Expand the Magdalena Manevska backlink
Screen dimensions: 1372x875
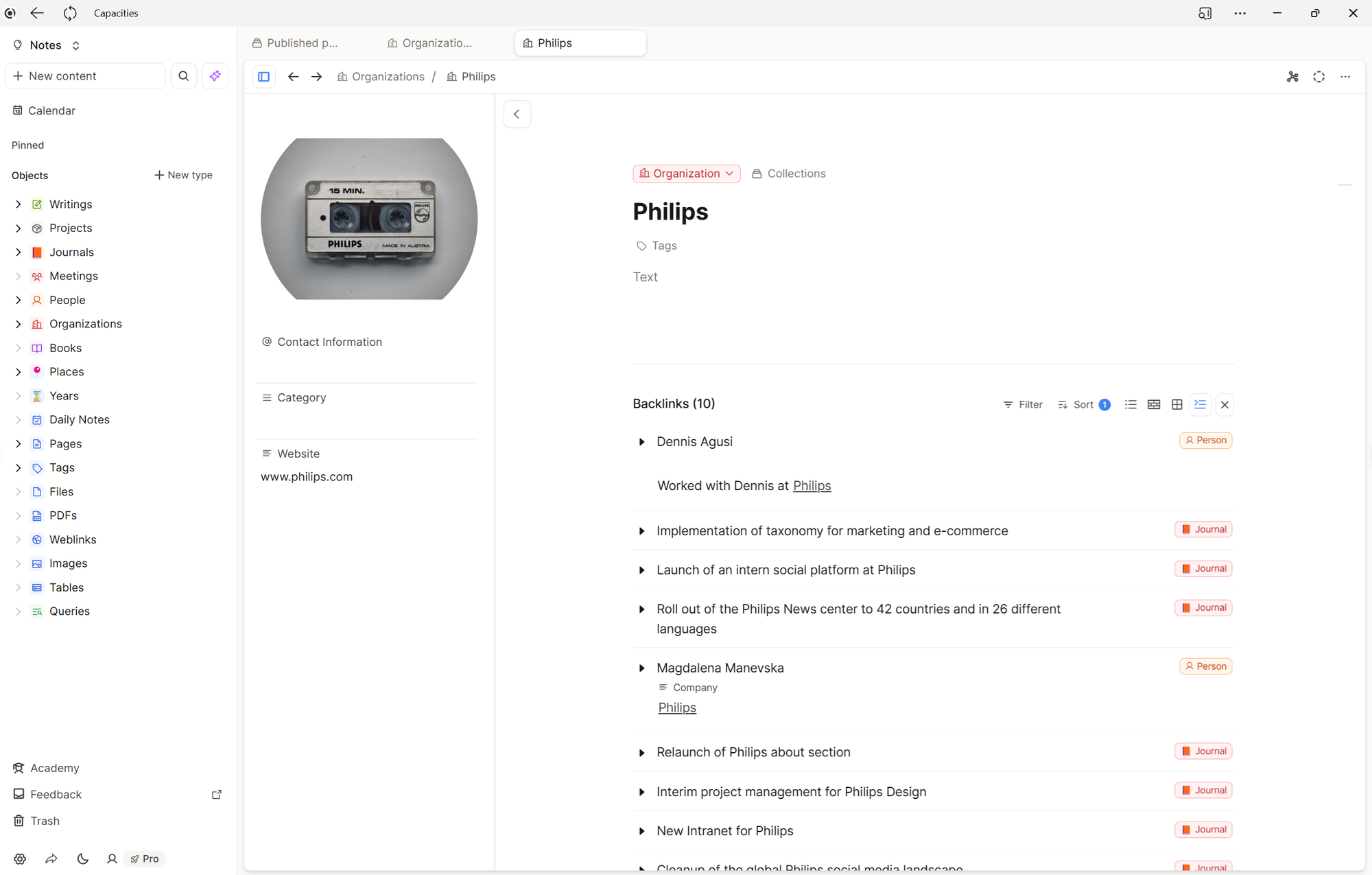(x=641, y=668)
